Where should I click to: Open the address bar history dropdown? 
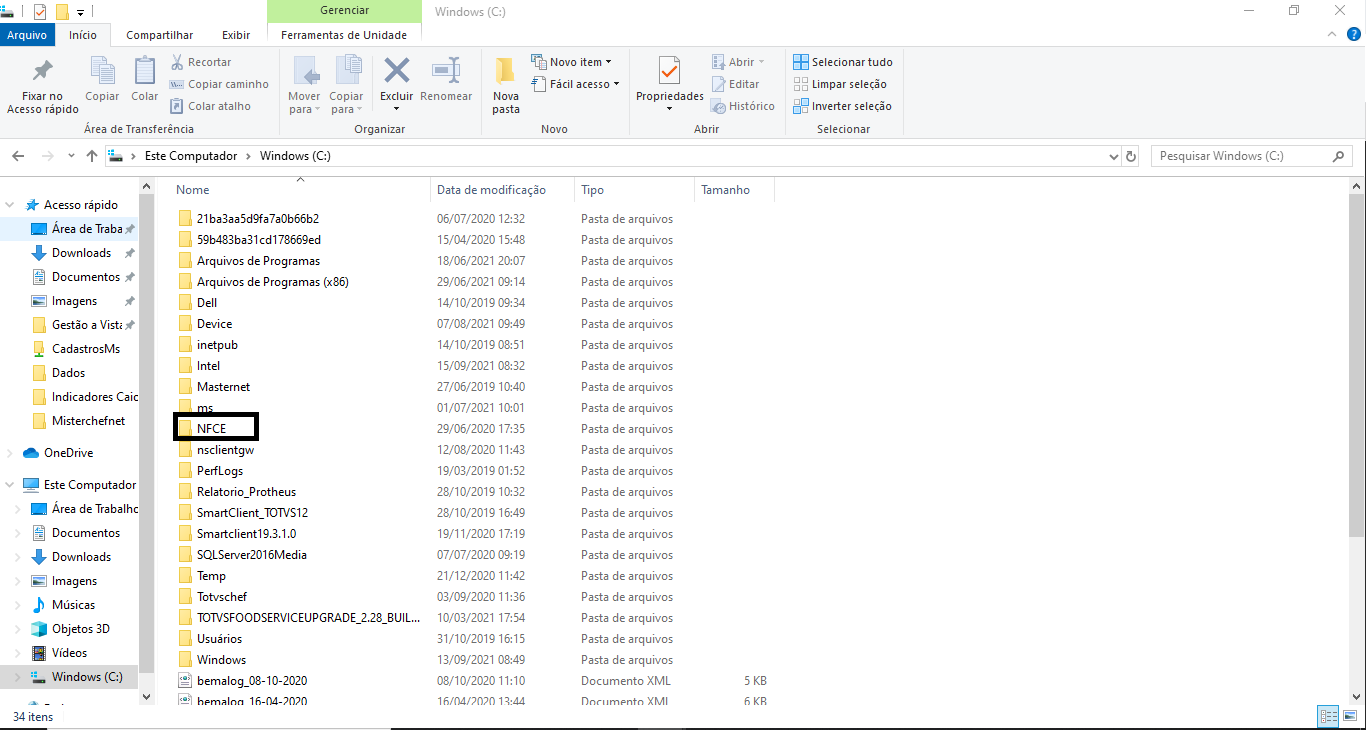[x=1114, y=157]
